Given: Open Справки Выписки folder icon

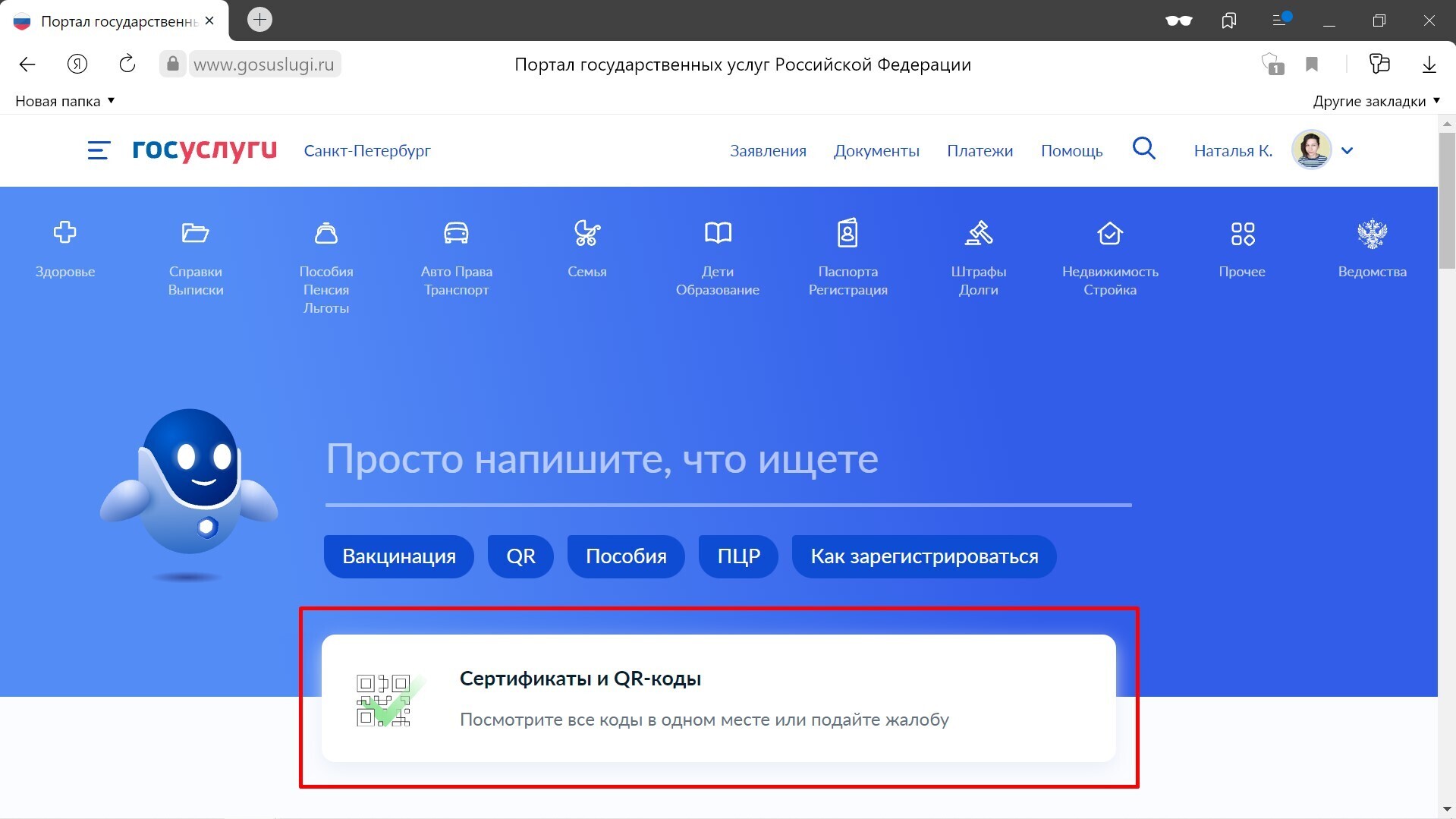Looking at the screenshot, I should click(x=195, y=233).
